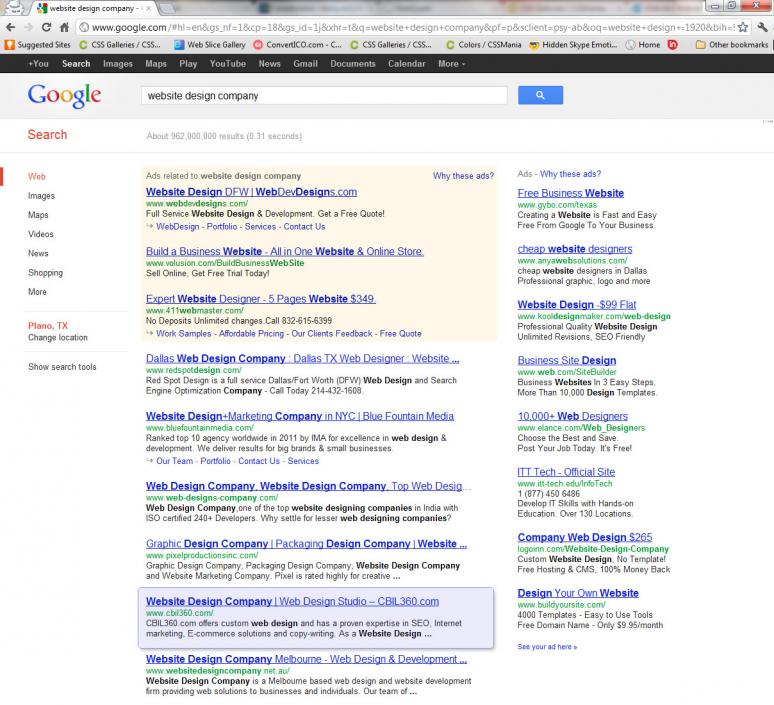Expand the More dropdown in top bar
This screenshot has width=774, height=705.
(451, 64)
